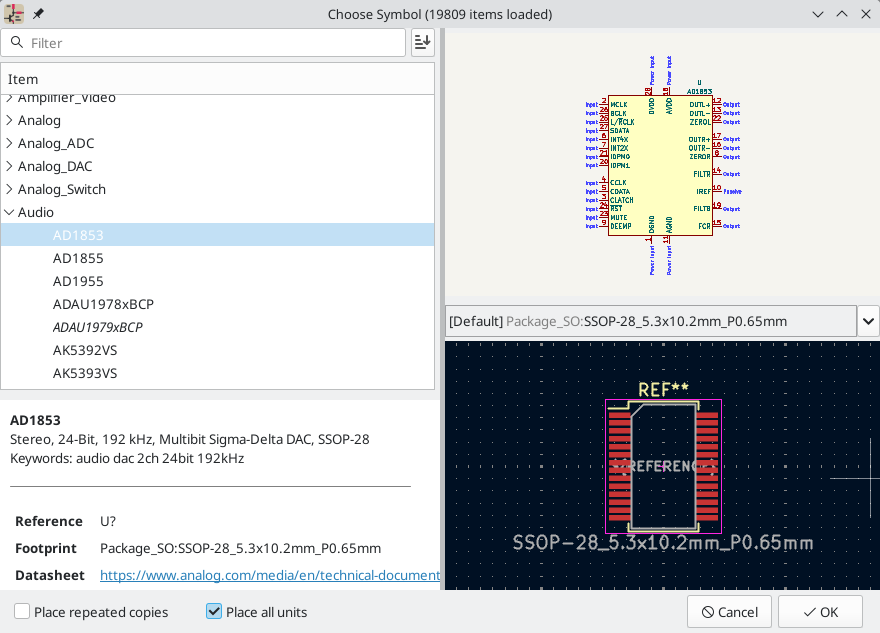This screenshot has width=880, height=633.
Task: Open the recently-used symbols icon beside the filter
Action: click(421, 43)
